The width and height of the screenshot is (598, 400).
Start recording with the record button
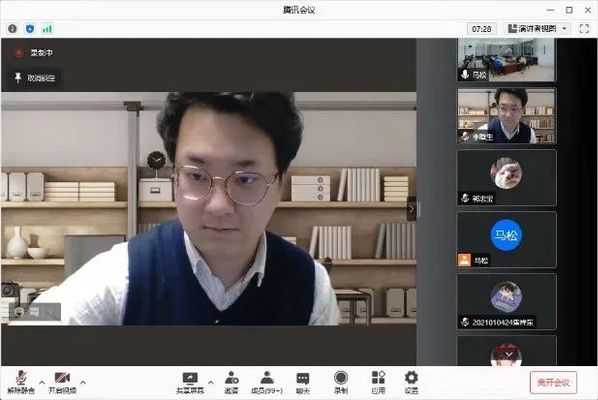click(x=341, y=383)
